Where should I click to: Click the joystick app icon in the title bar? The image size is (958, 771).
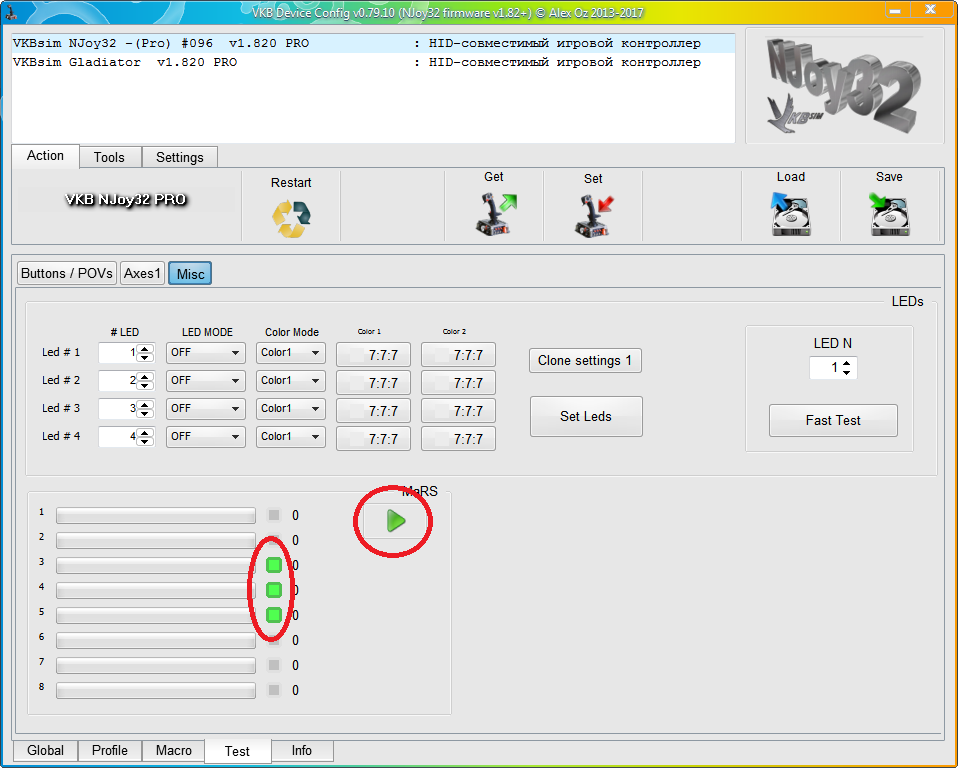(10, 10)
